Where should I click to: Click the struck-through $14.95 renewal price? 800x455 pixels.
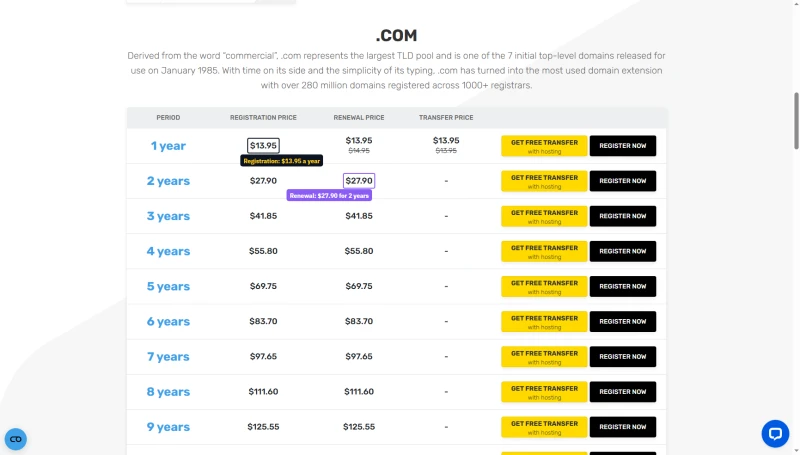[359, 150]
